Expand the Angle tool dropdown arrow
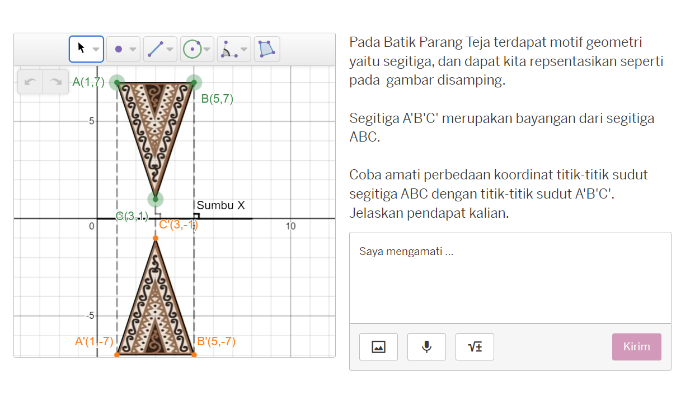 pyautogui.click(x=244, y=49)
